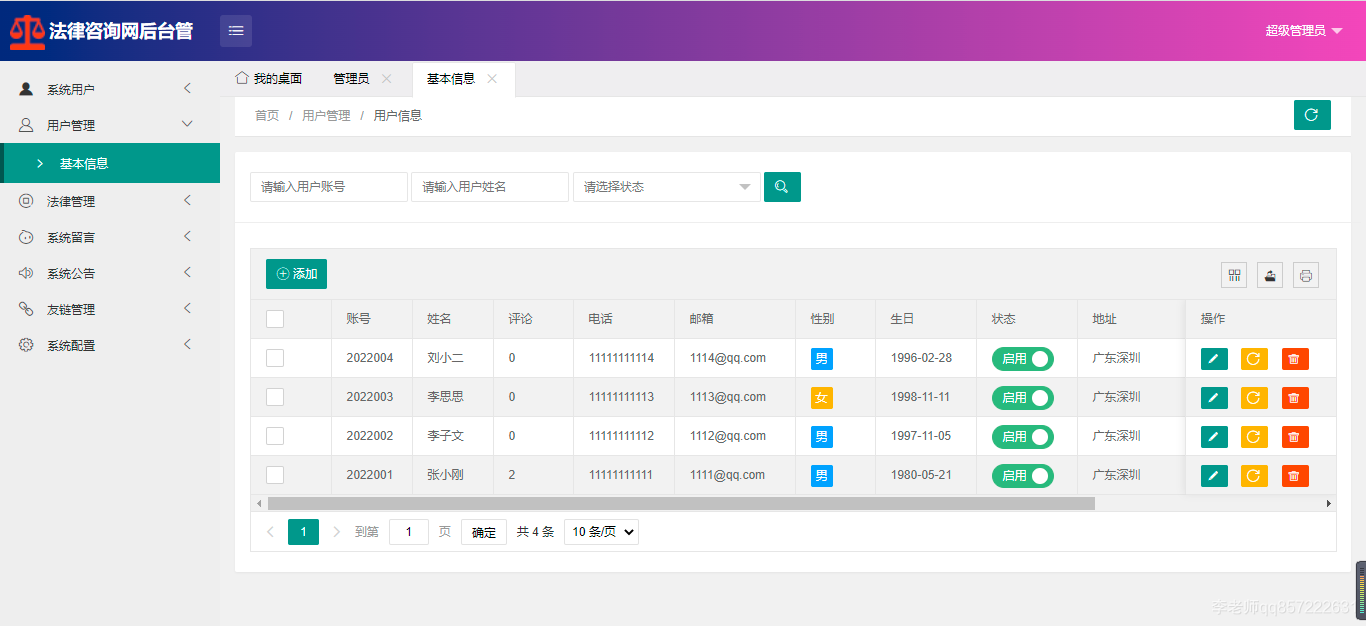Click the reset icon in 张小刚 row
1366x626 pixels.
pyautogui.click(x=1254, y=476)
